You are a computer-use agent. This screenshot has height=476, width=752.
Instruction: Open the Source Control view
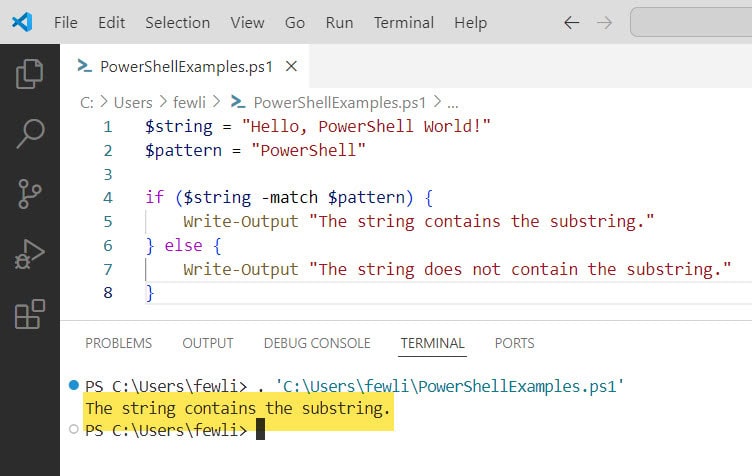click(x=30, y=194)
